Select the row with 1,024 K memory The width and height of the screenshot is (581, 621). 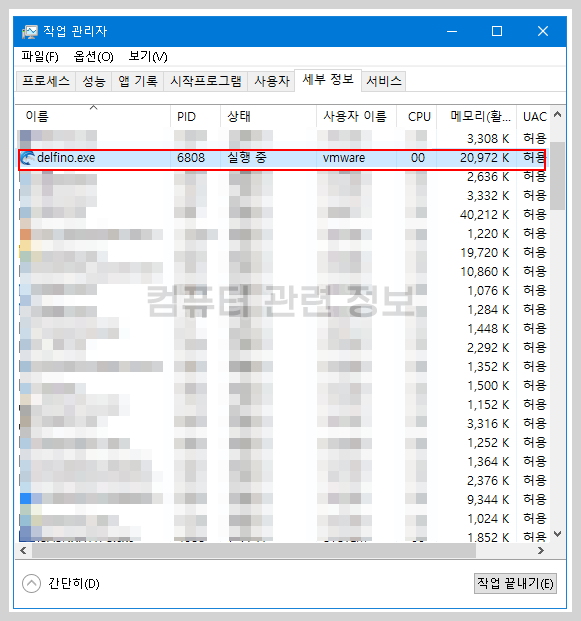[x=282, y=519]
